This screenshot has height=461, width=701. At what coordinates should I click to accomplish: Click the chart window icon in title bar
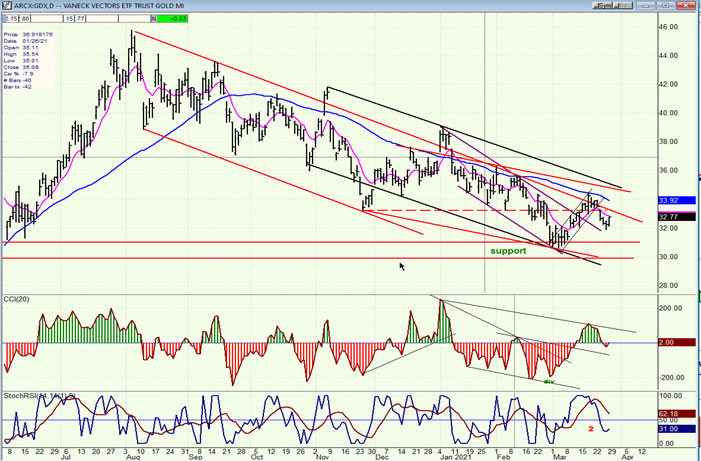(7, 6)
